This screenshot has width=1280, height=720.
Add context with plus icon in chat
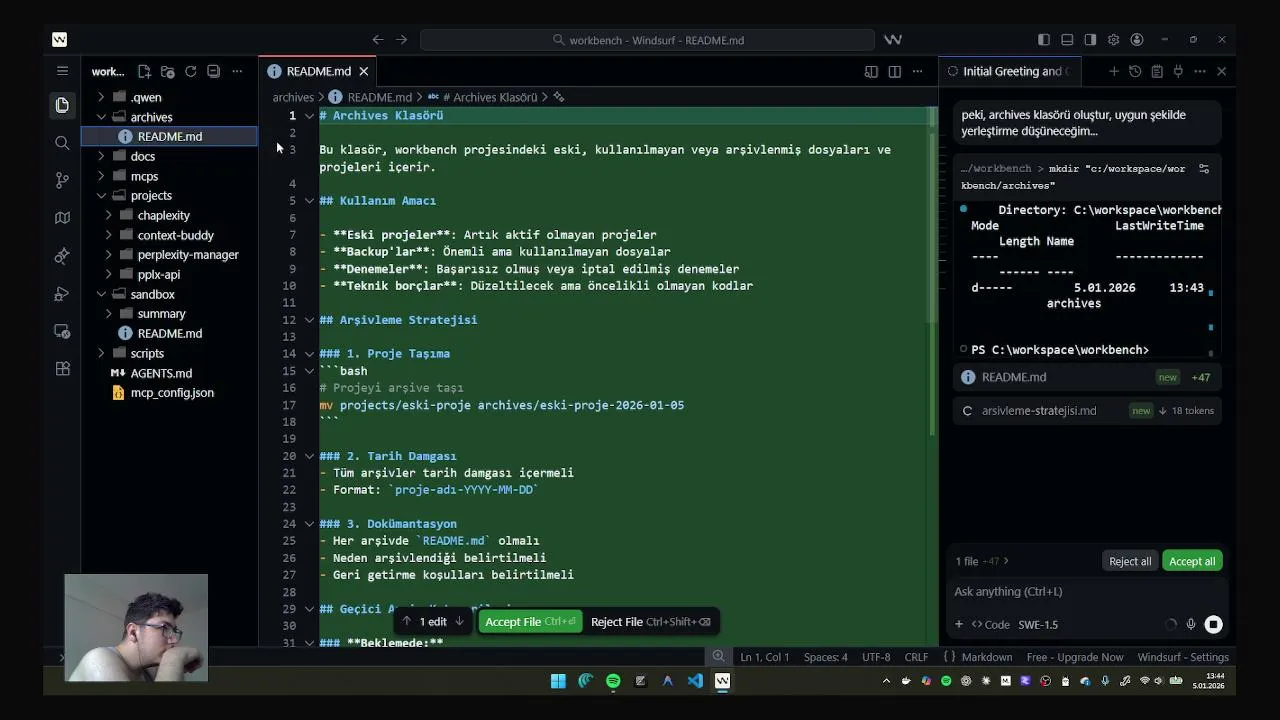pos(958,624)
